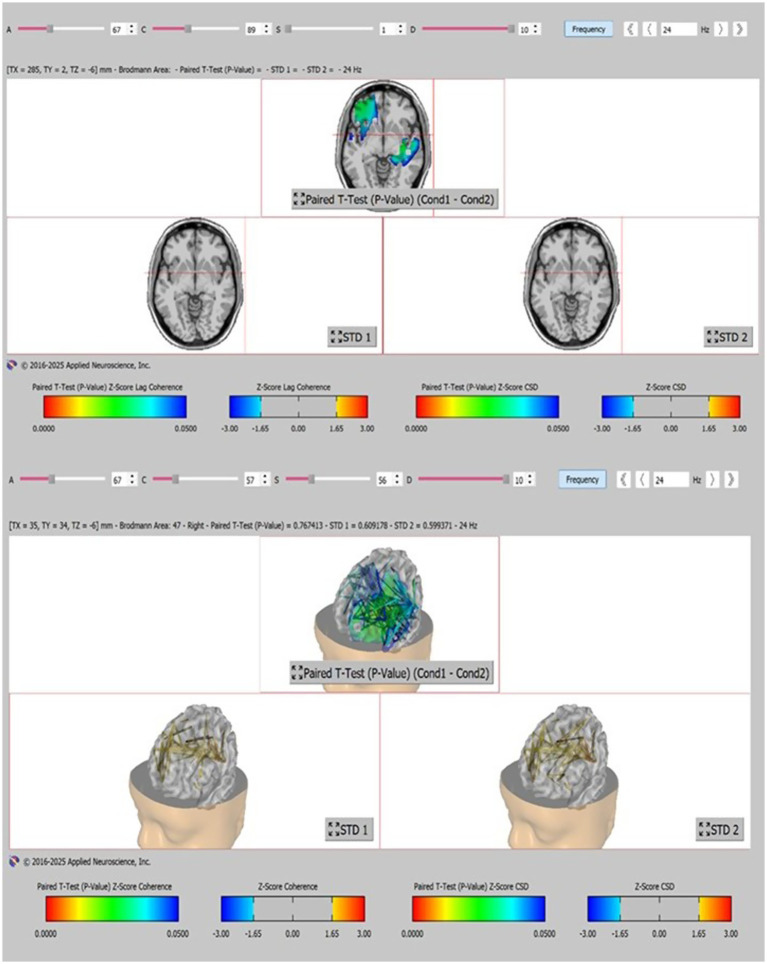Screen dimensions: 767x964
Task: Adjust the C slider set to 89
Action: click(195, 29)
